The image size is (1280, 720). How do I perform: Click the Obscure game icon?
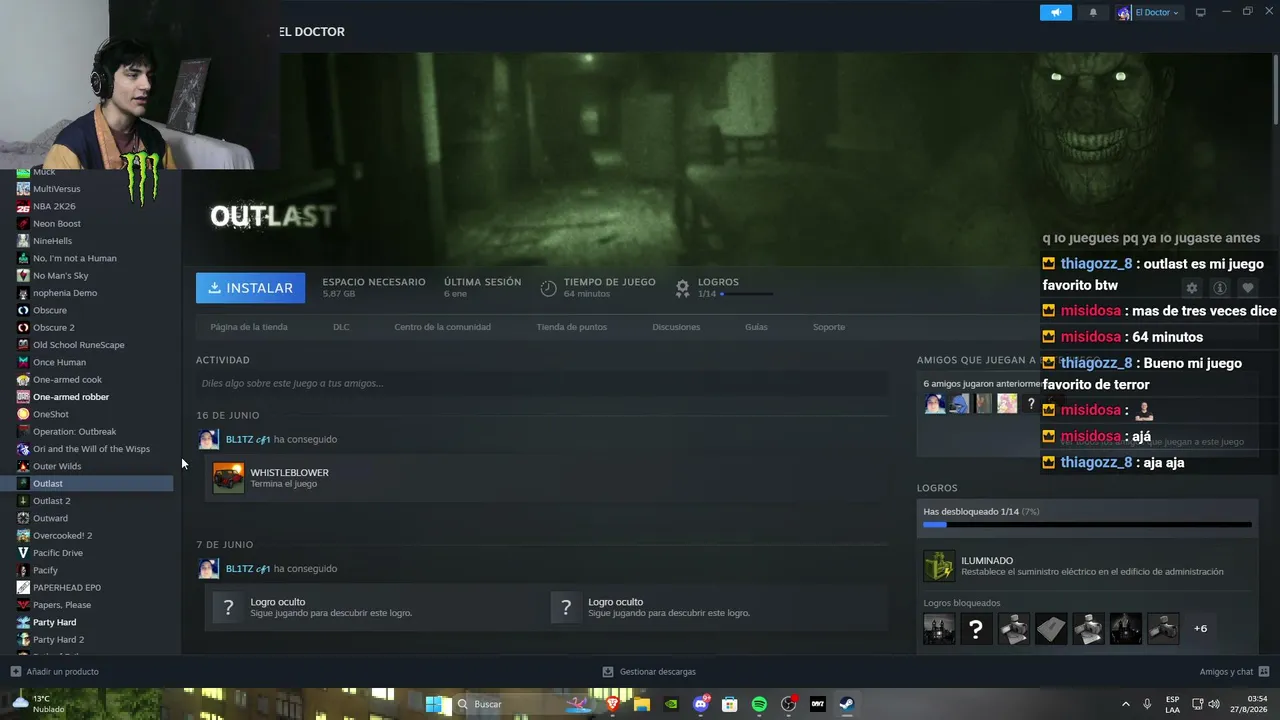(23, 310)
